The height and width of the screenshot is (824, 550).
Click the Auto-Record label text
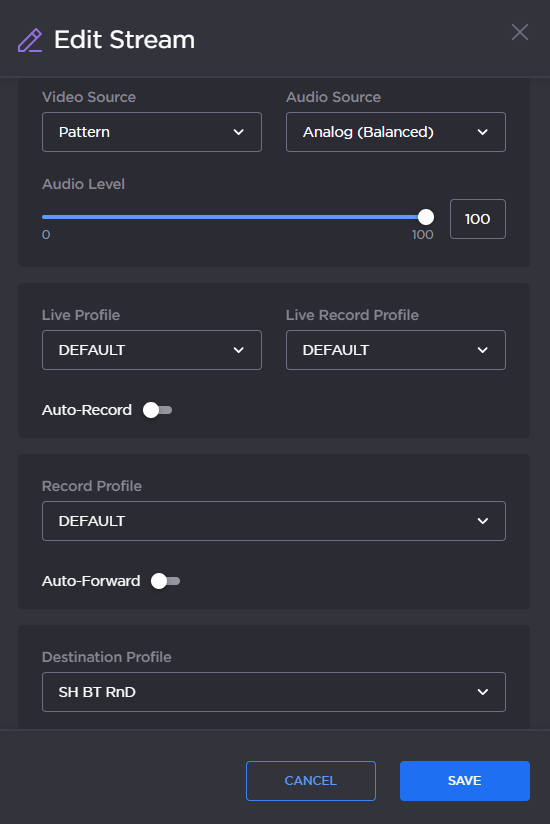coord(87,410)
